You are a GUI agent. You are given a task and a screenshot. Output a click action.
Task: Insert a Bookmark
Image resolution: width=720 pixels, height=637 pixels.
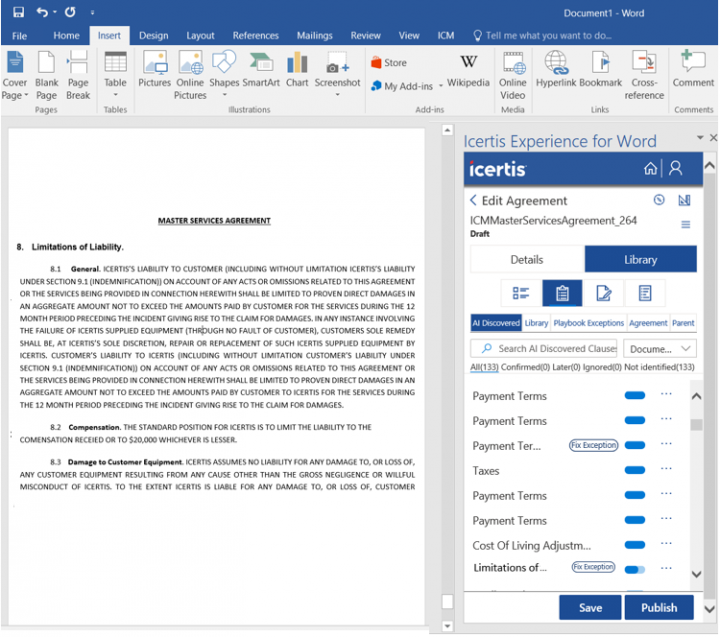(x=601, y=70)
